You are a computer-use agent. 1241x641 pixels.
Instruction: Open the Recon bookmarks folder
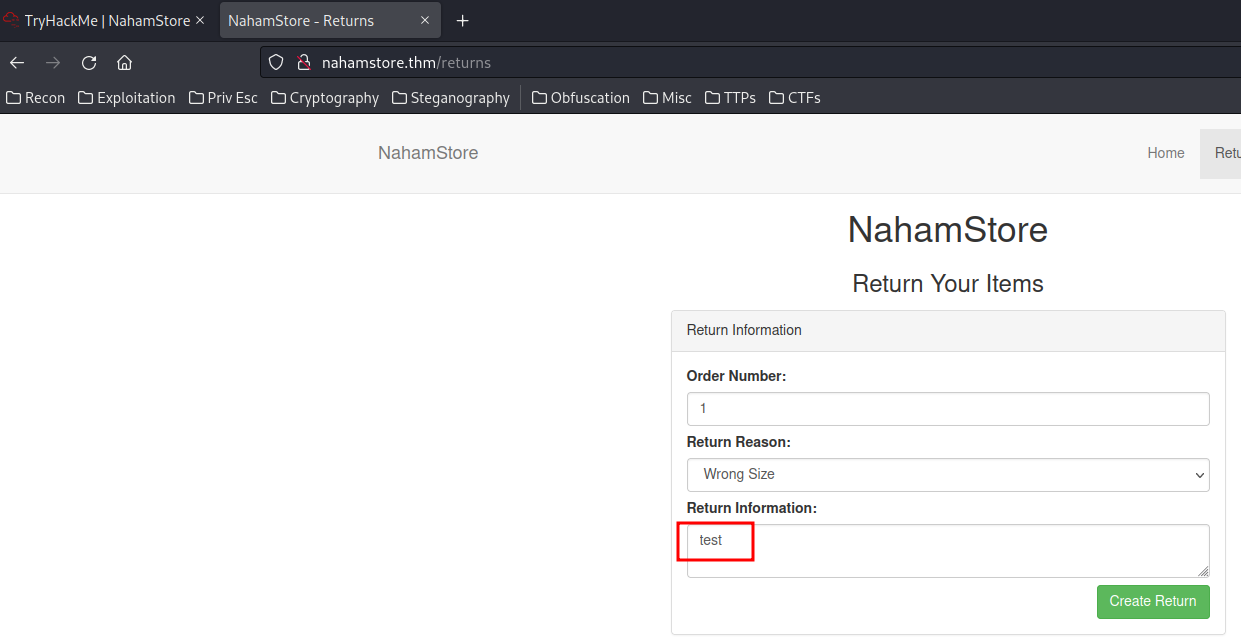(x=36, y=98)
